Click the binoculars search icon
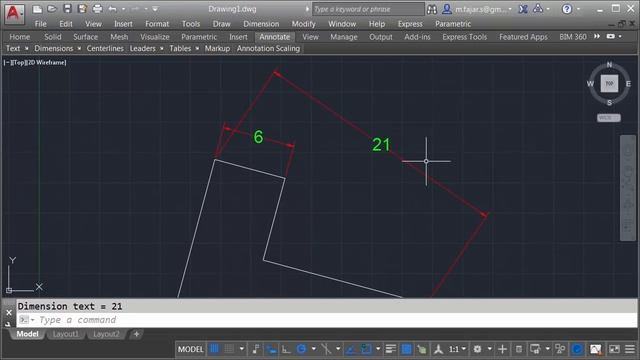The height and width of the screenshot is (360, 640). click(431, 9)
